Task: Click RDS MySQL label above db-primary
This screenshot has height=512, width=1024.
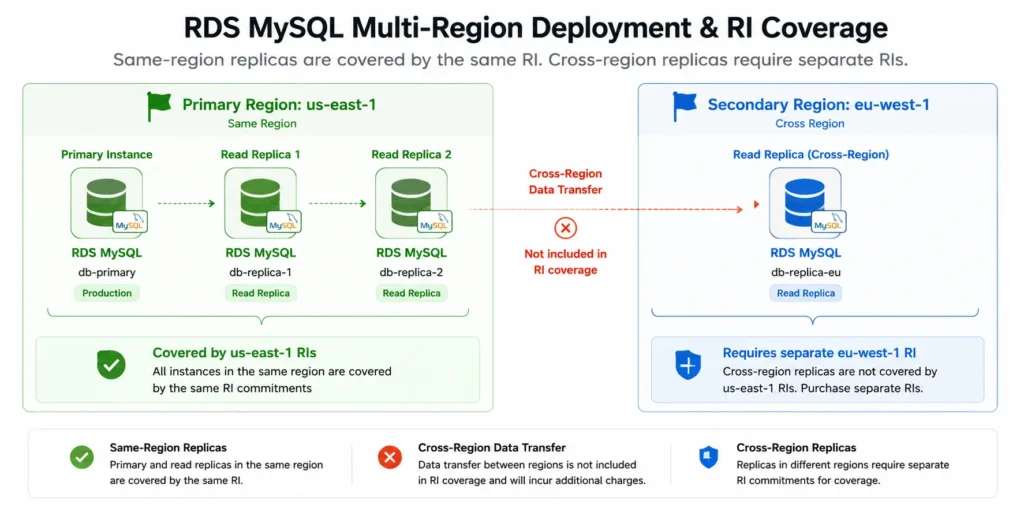Action: [x=107, y=253]
